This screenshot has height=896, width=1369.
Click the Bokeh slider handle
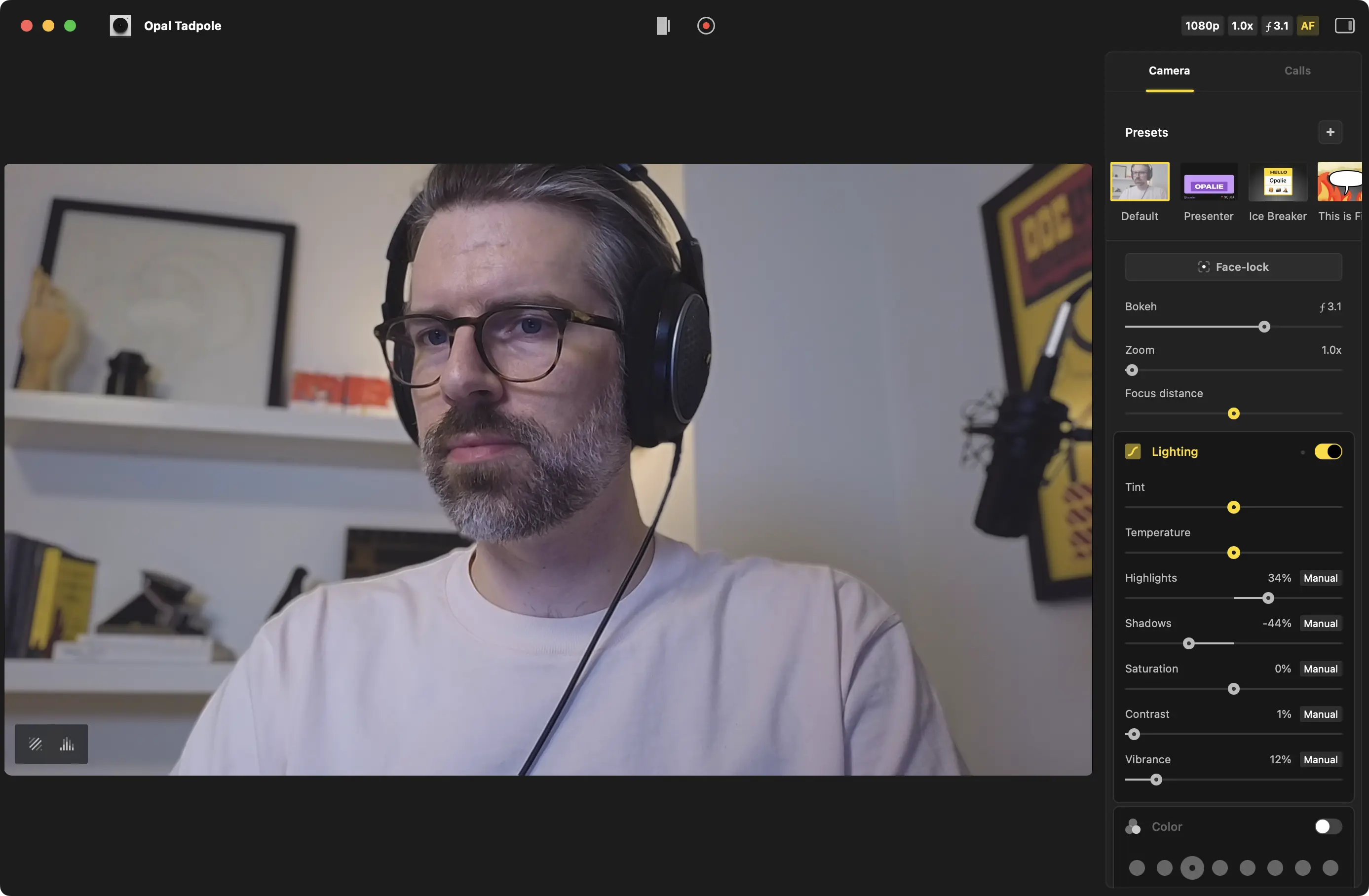[x=1264, y=327]
